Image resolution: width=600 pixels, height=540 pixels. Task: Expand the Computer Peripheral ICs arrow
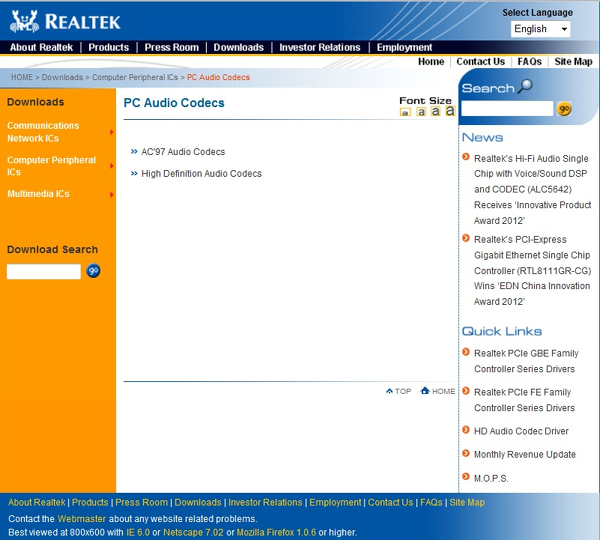tap(112, 166)
